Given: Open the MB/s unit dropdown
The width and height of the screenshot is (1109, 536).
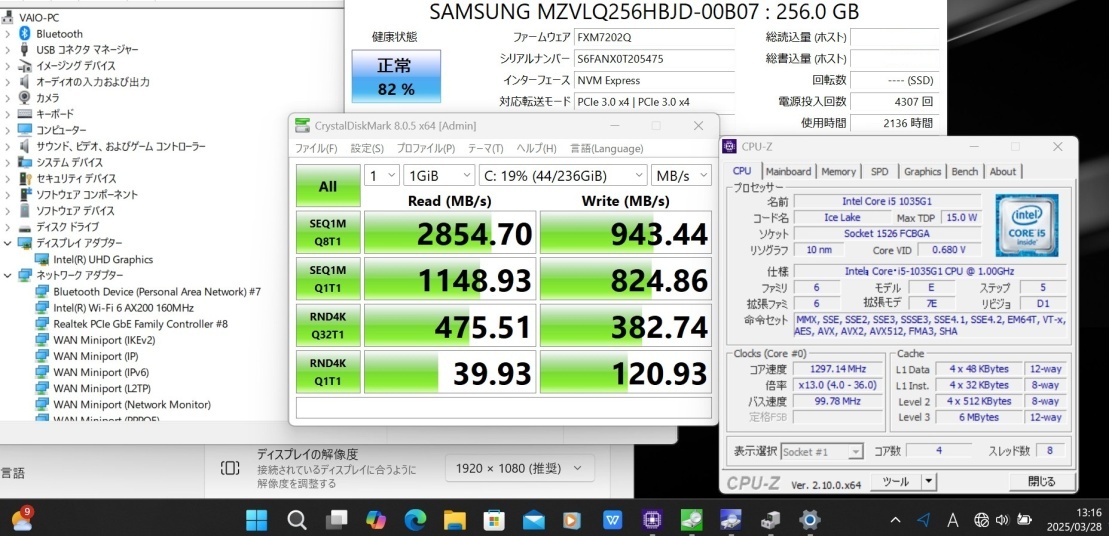Looking at the screenshot, I should [x=682, y=175].
